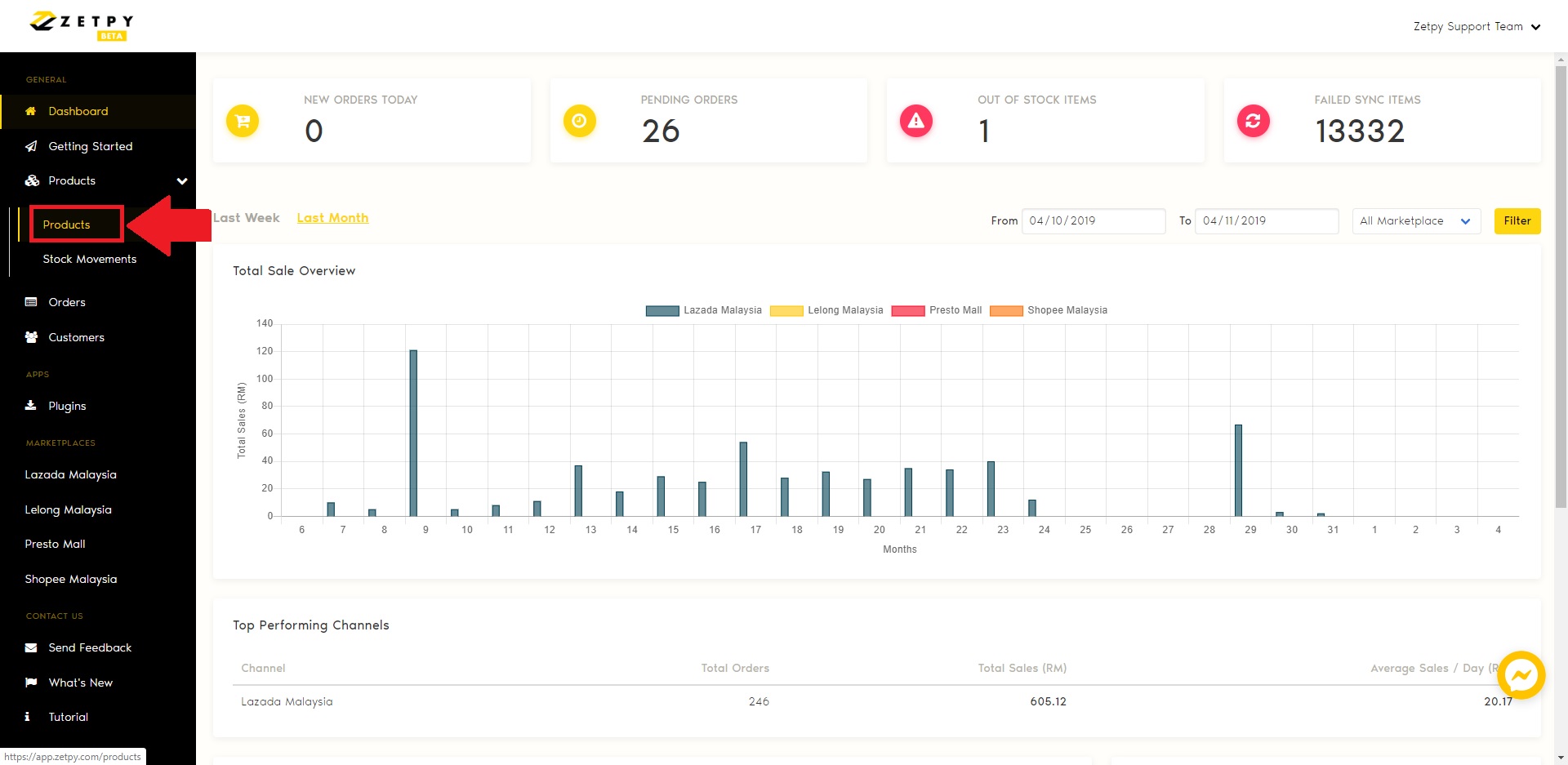Click the day 29 sales bar
Viewport: 1568px width, 765px height.
pyautogui.click(x=1238, y=470)
